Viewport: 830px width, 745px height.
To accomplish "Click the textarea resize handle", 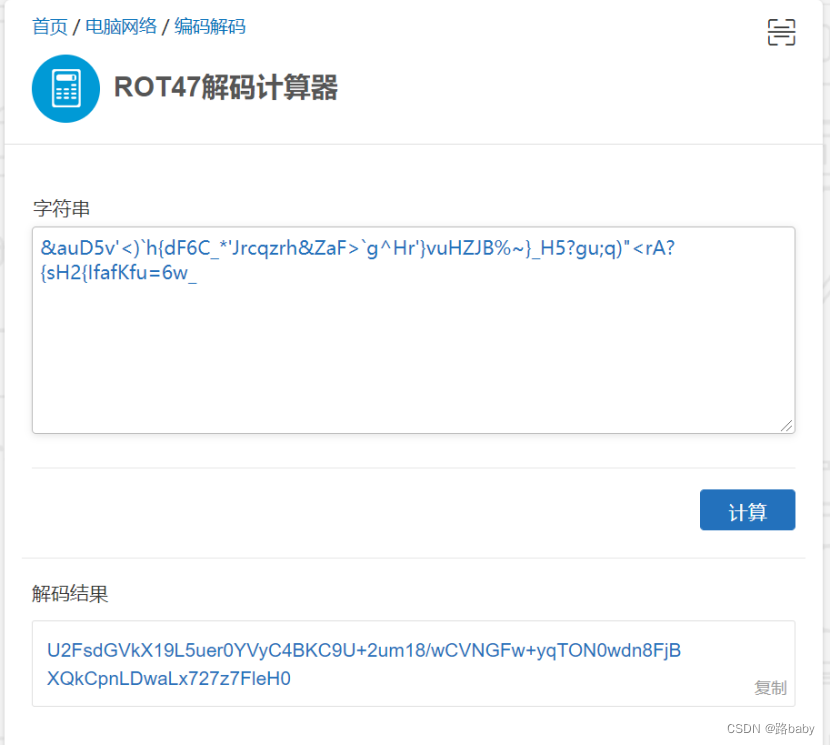I will [x=787, y=426].
